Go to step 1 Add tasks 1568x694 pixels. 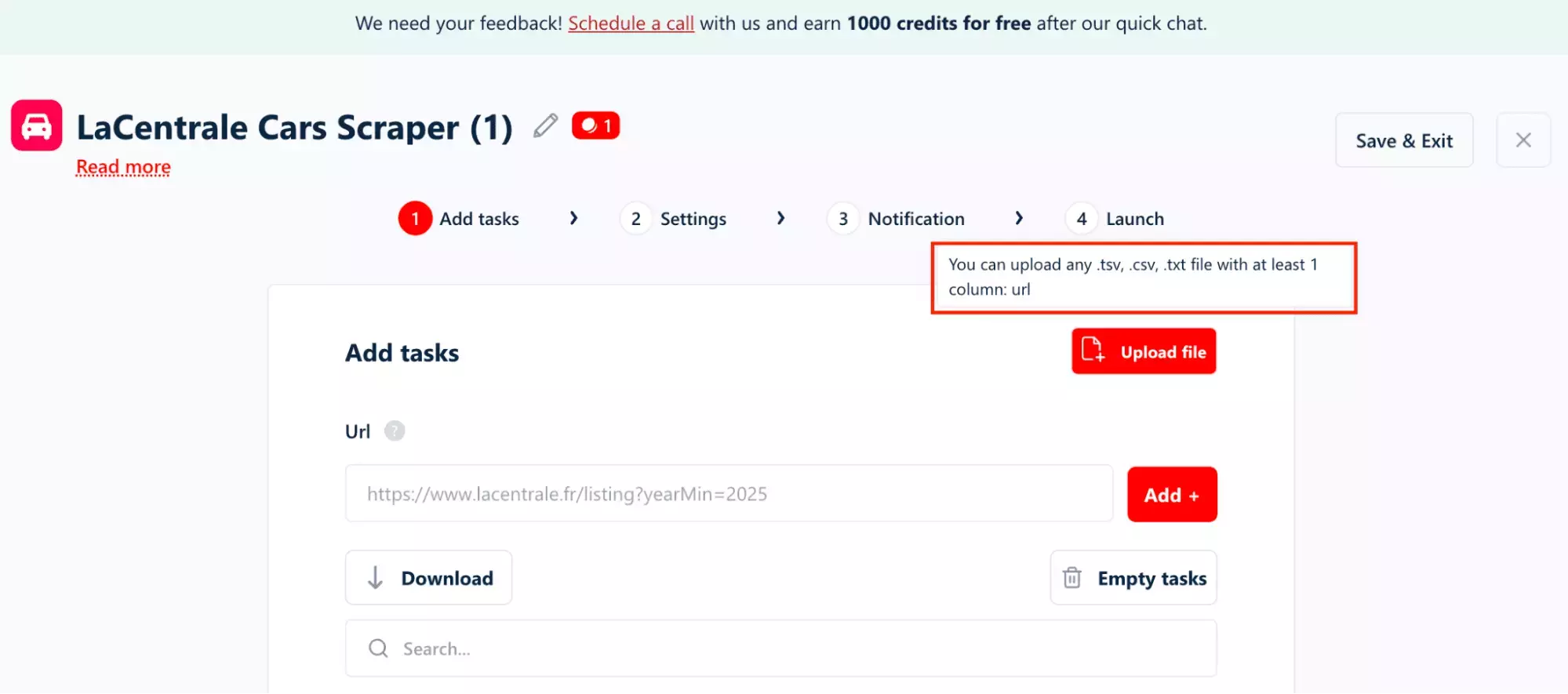(x=459, y=219)
